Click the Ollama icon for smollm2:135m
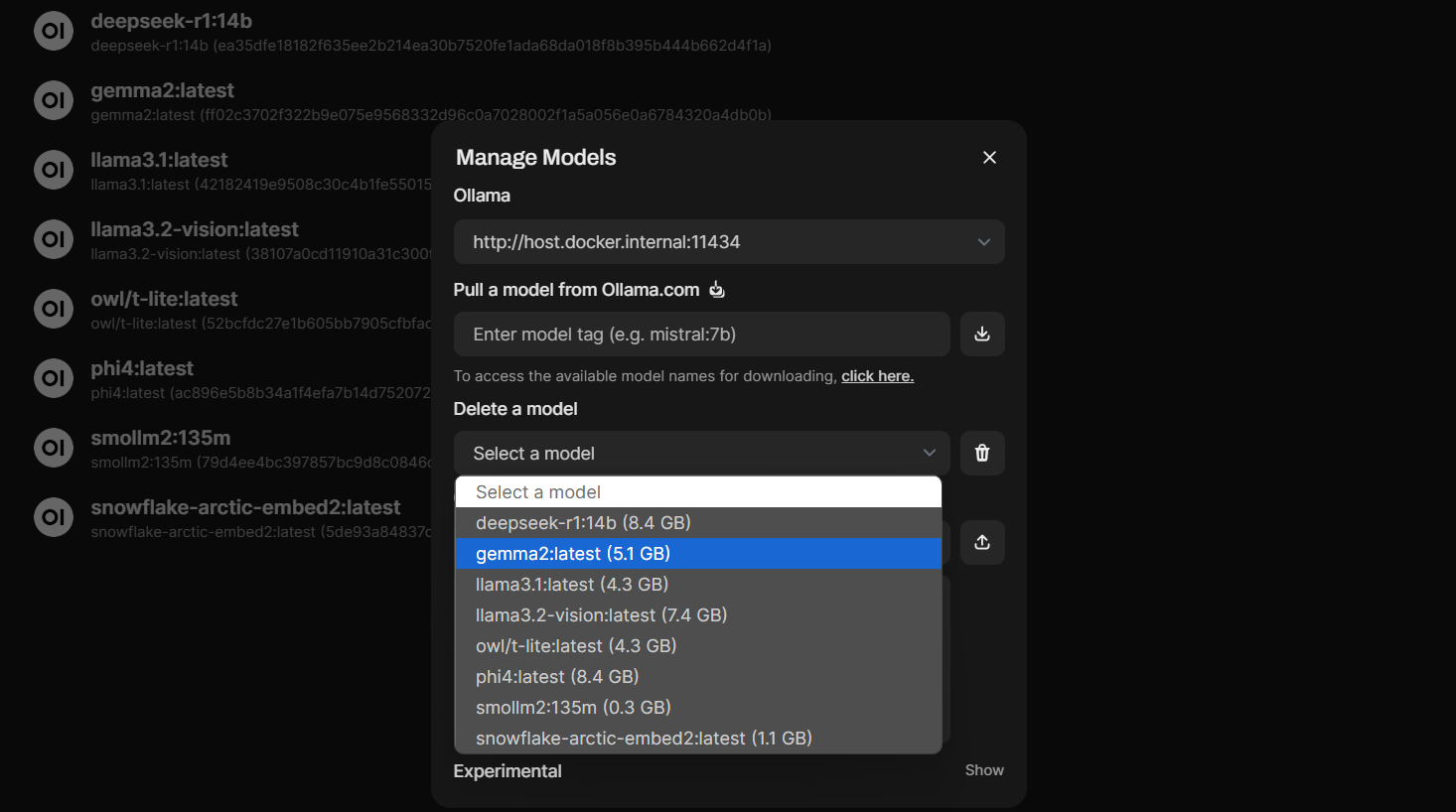 54,448
